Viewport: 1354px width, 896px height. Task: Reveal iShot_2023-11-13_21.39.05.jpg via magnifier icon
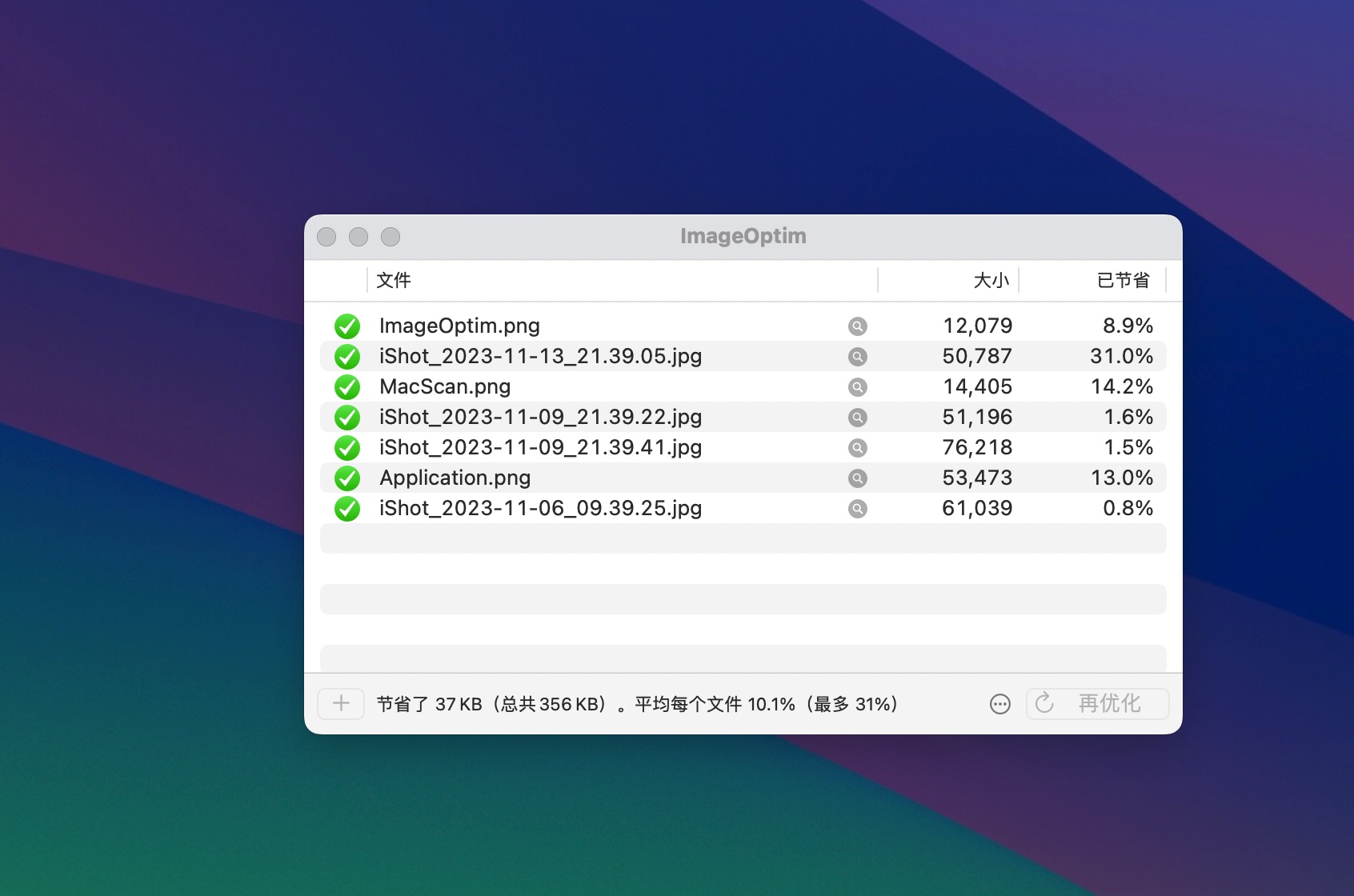pos(857,357)
